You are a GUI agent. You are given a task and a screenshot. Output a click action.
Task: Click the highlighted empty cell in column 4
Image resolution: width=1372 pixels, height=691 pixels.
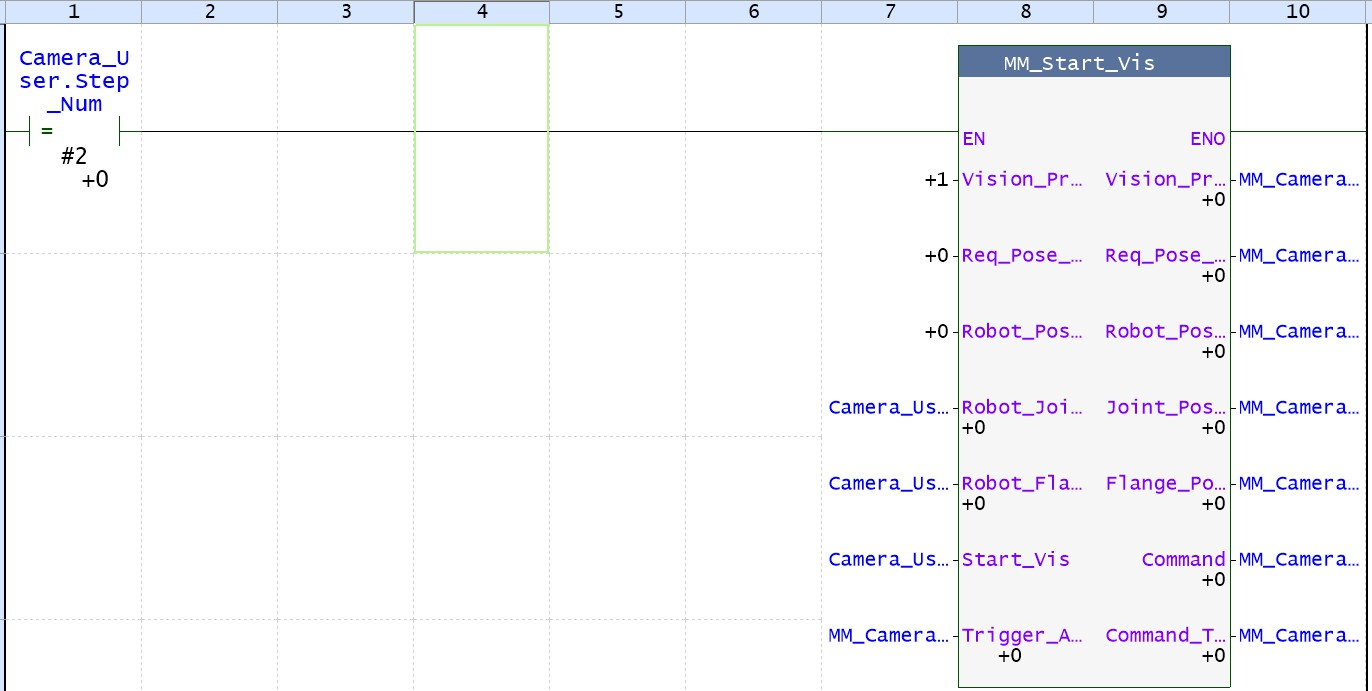point(482,139)
